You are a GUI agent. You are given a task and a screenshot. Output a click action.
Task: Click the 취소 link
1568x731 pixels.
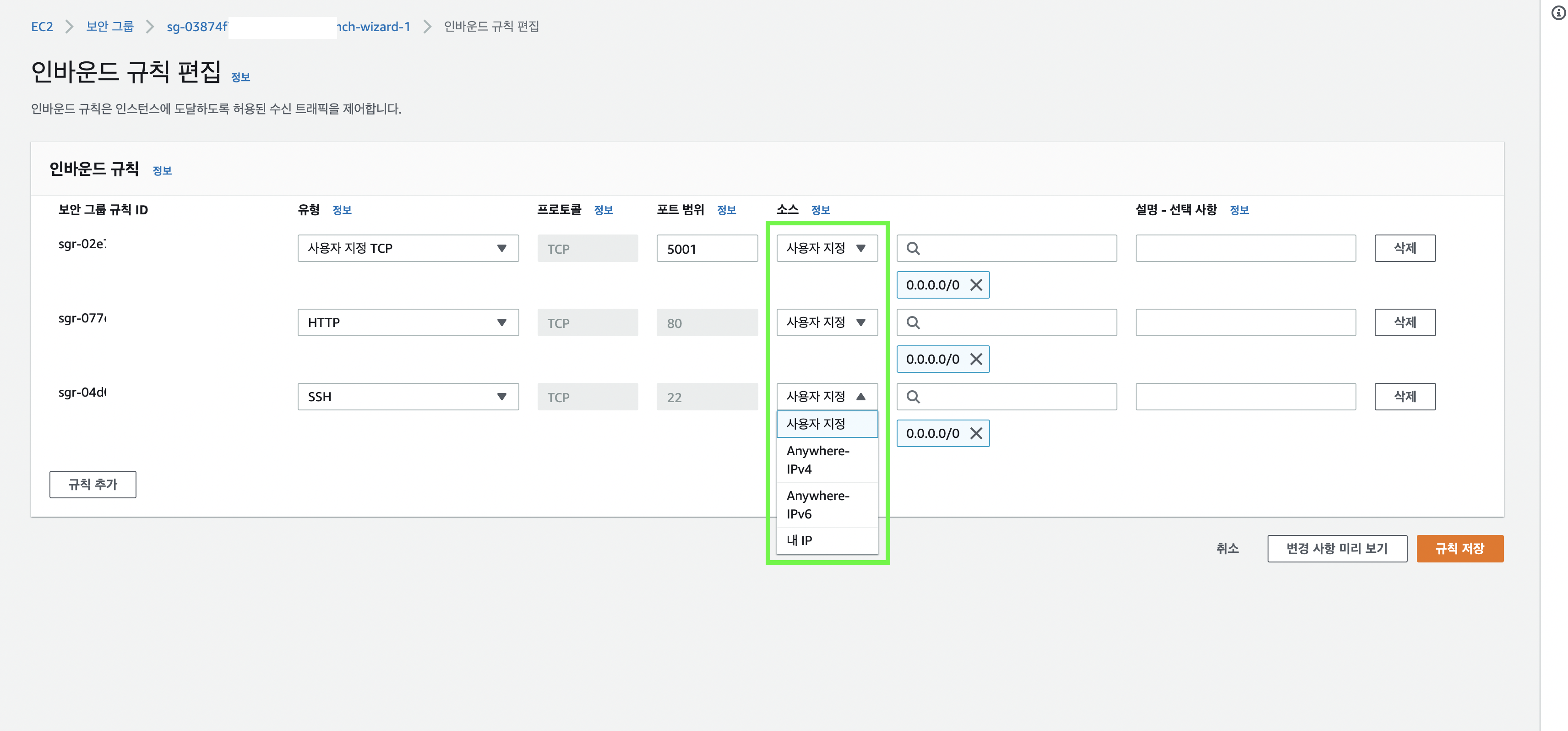1226,548
